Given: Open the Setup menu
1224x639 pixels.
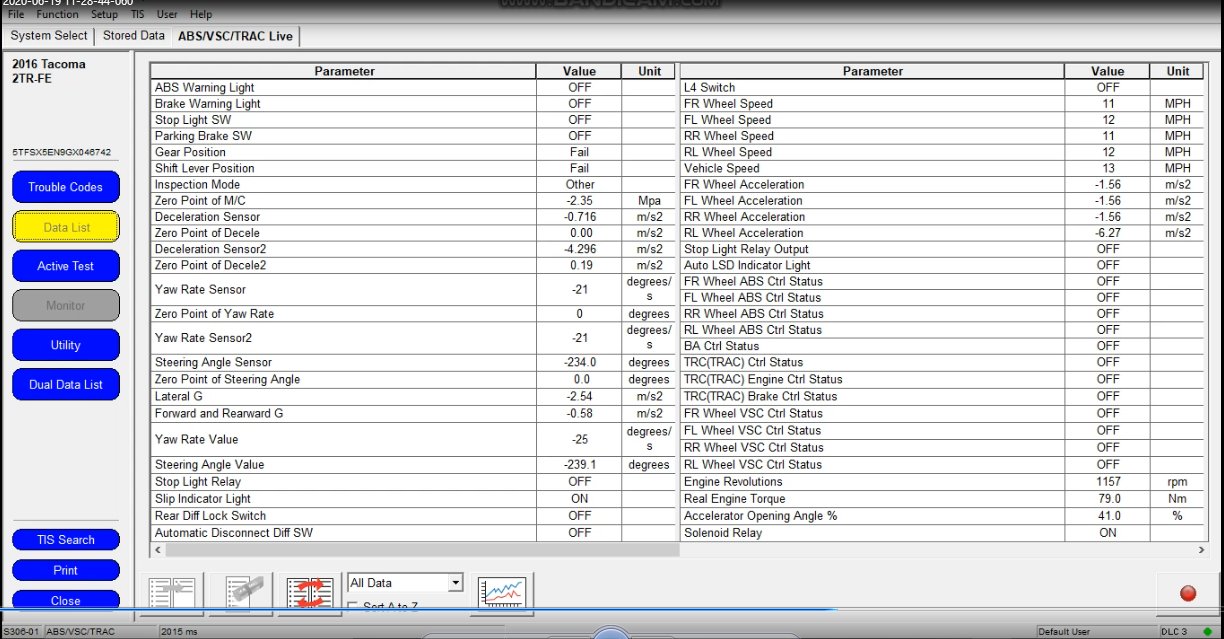Looking at the screenshot, I should pyautogui.click(x=104, y=15).
